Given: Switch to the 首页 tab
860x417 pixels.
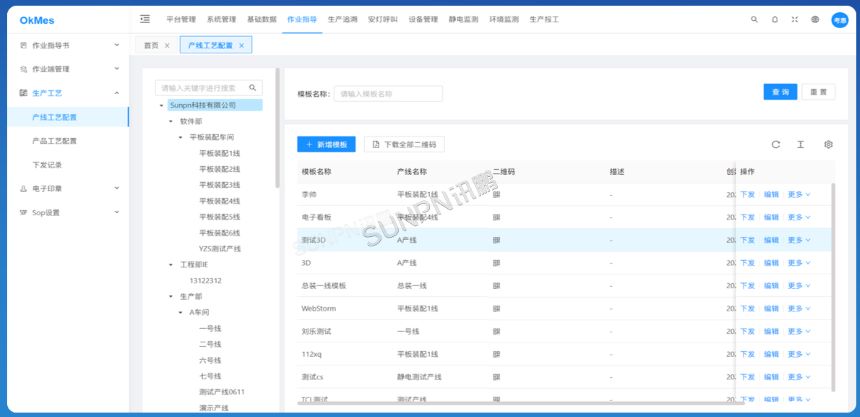Looking at the screenshot, I should pyautogui.click(x=151, y=45).
